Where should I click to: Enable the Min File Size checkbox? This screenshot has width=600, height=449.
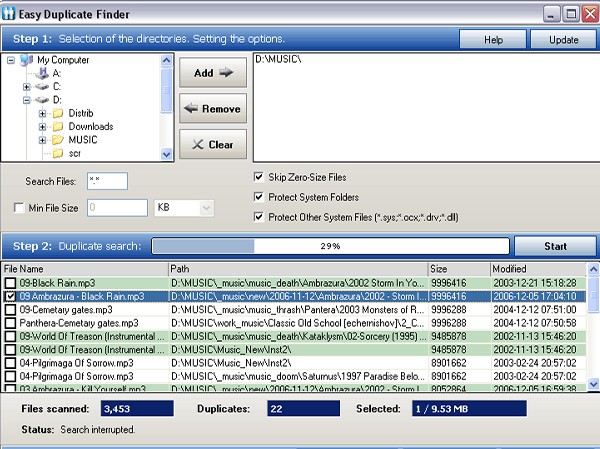click(x=20, y=208)
